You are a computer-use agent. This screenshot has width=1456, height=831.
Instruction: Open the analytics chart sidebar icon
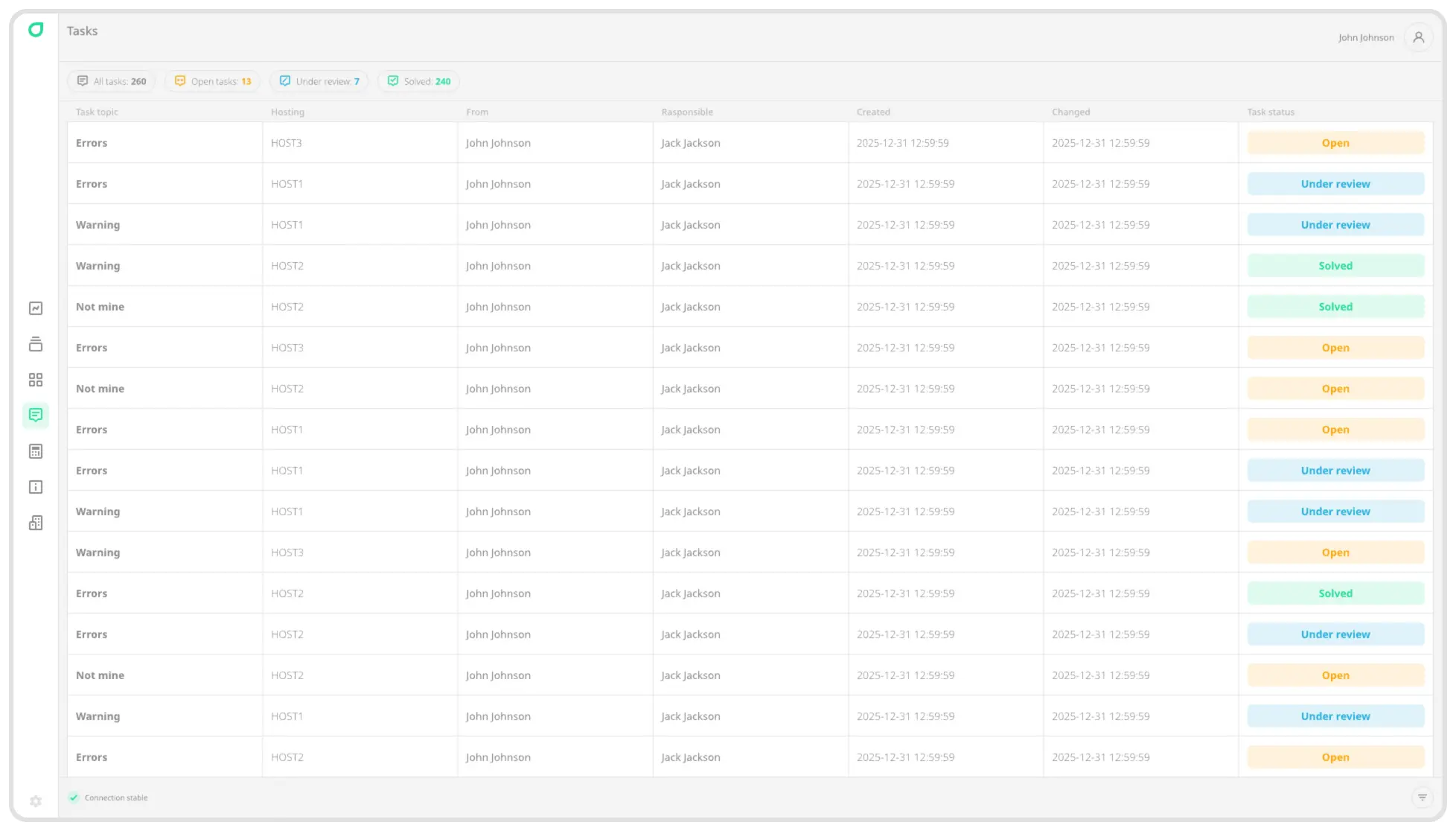[x=36, y=308]
